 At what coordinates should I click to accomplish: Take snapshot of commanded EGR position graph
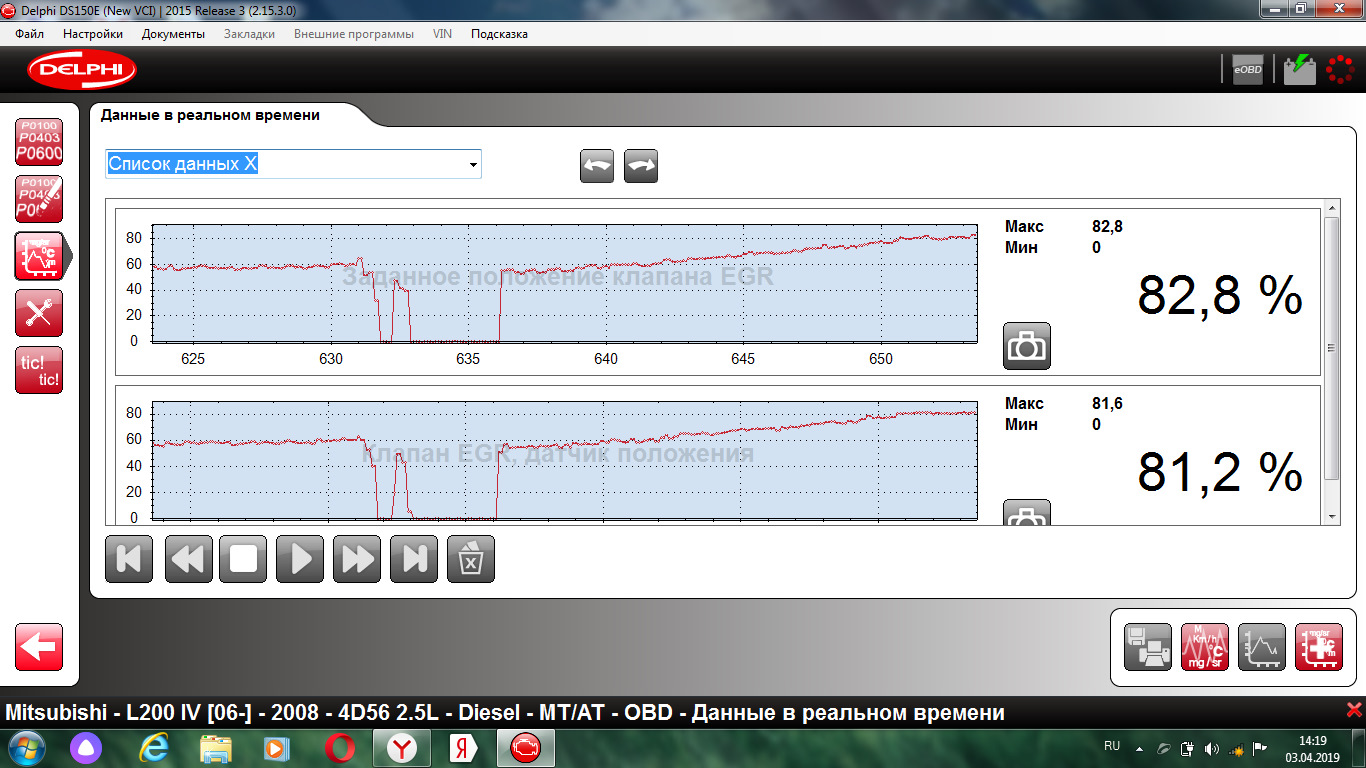coord(1026,346)
